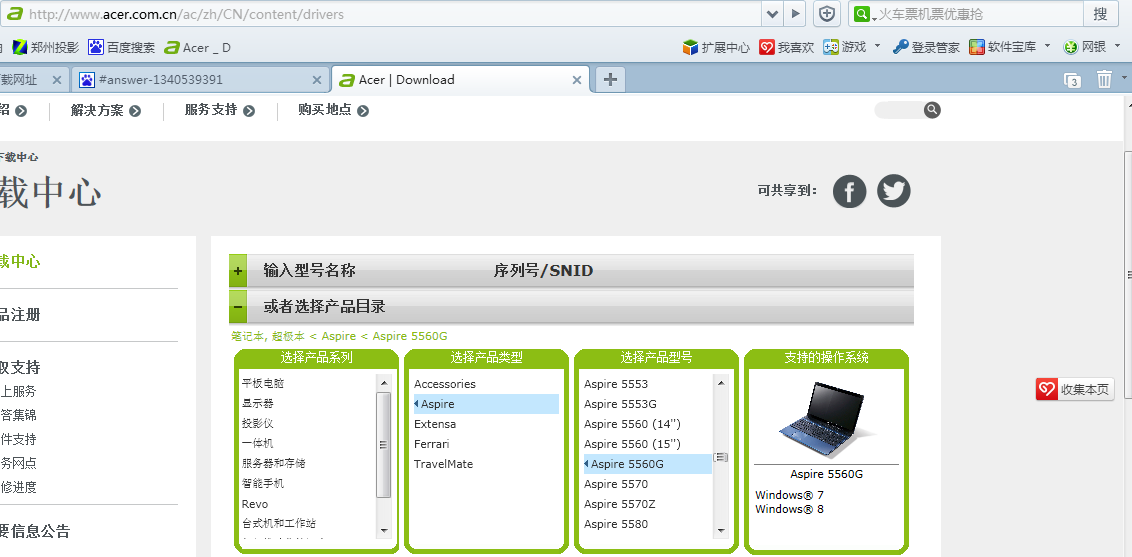Select Aspire 5580 model
The width and height of the screenshot is (1132, 557).
pos(616,524)
